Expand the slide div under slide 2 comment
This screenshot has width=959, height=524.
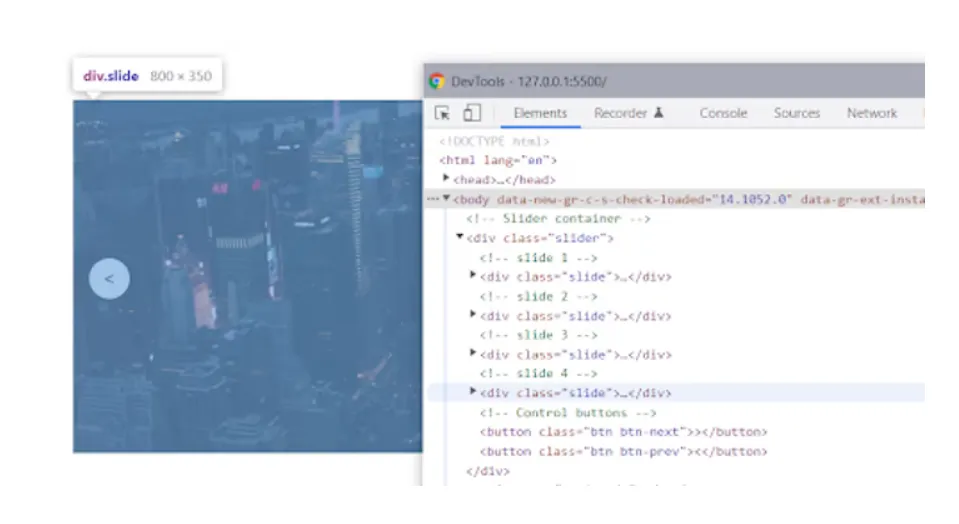tap(473, 314)
